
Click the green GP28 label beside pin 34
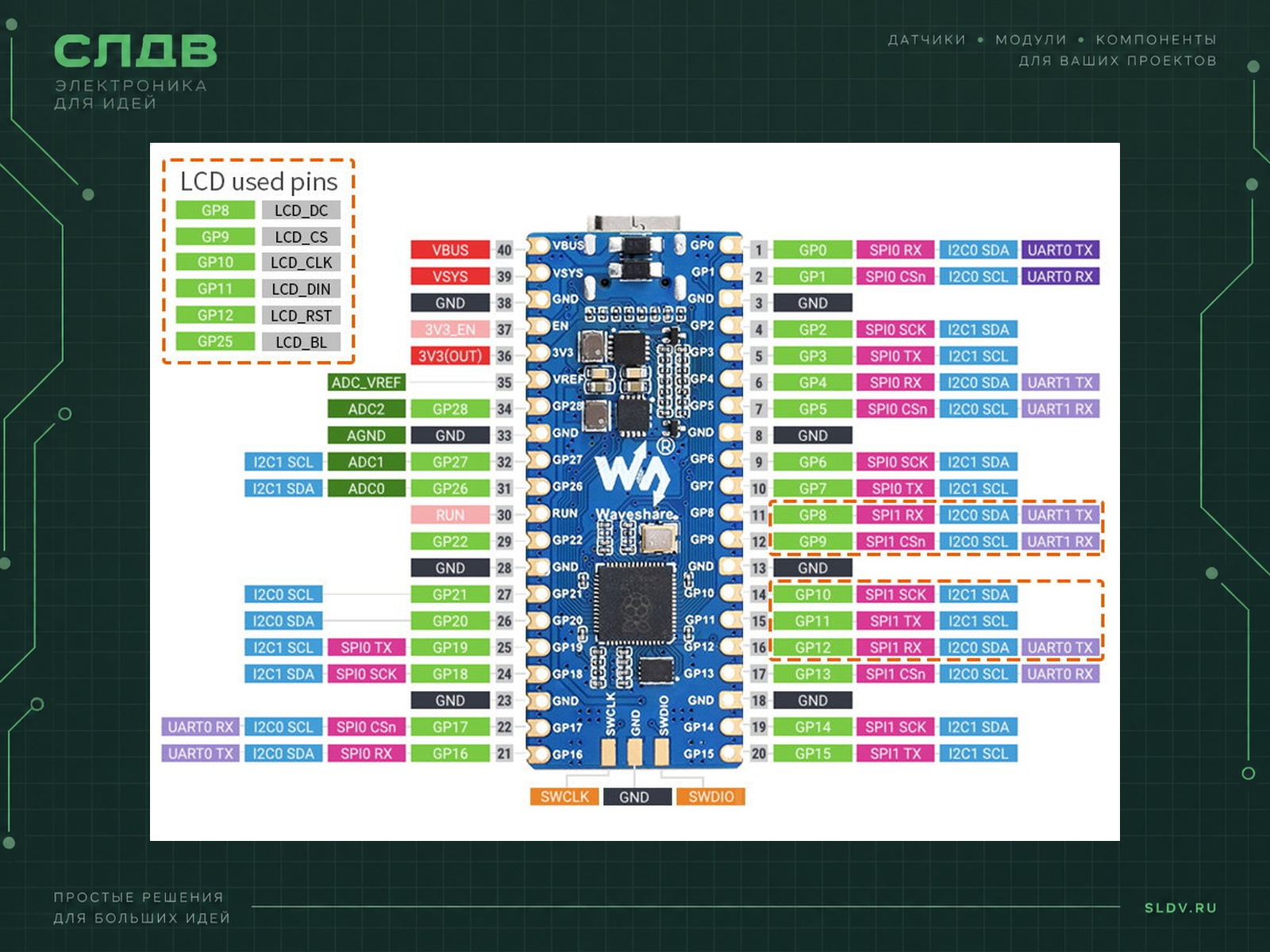click(450, 409)
